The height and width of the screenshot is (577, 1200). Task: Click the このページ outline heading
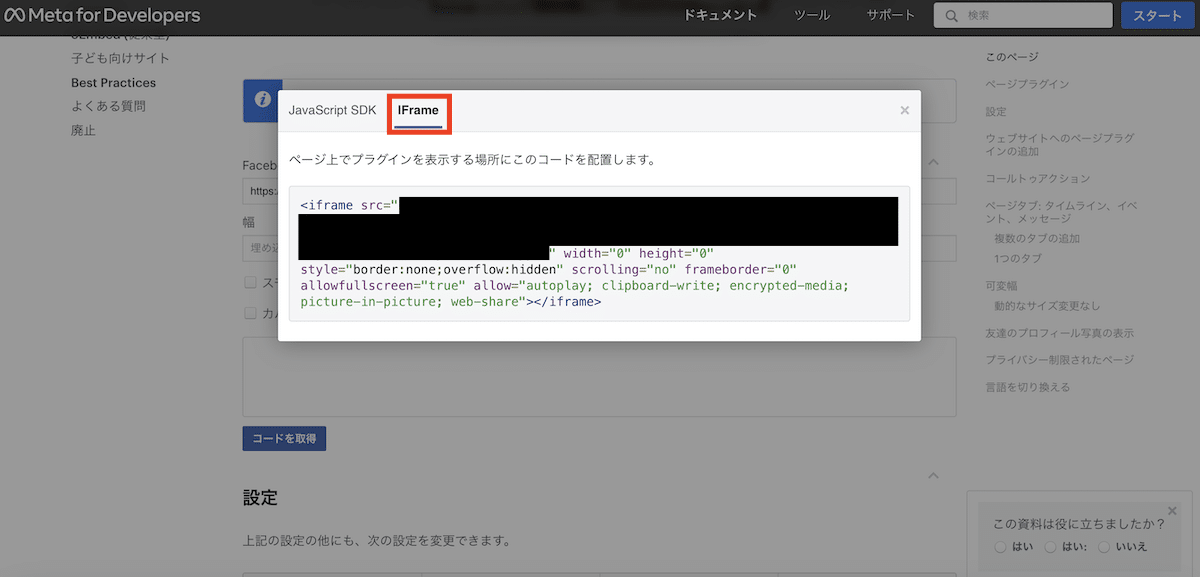(x=1012, y=57)
